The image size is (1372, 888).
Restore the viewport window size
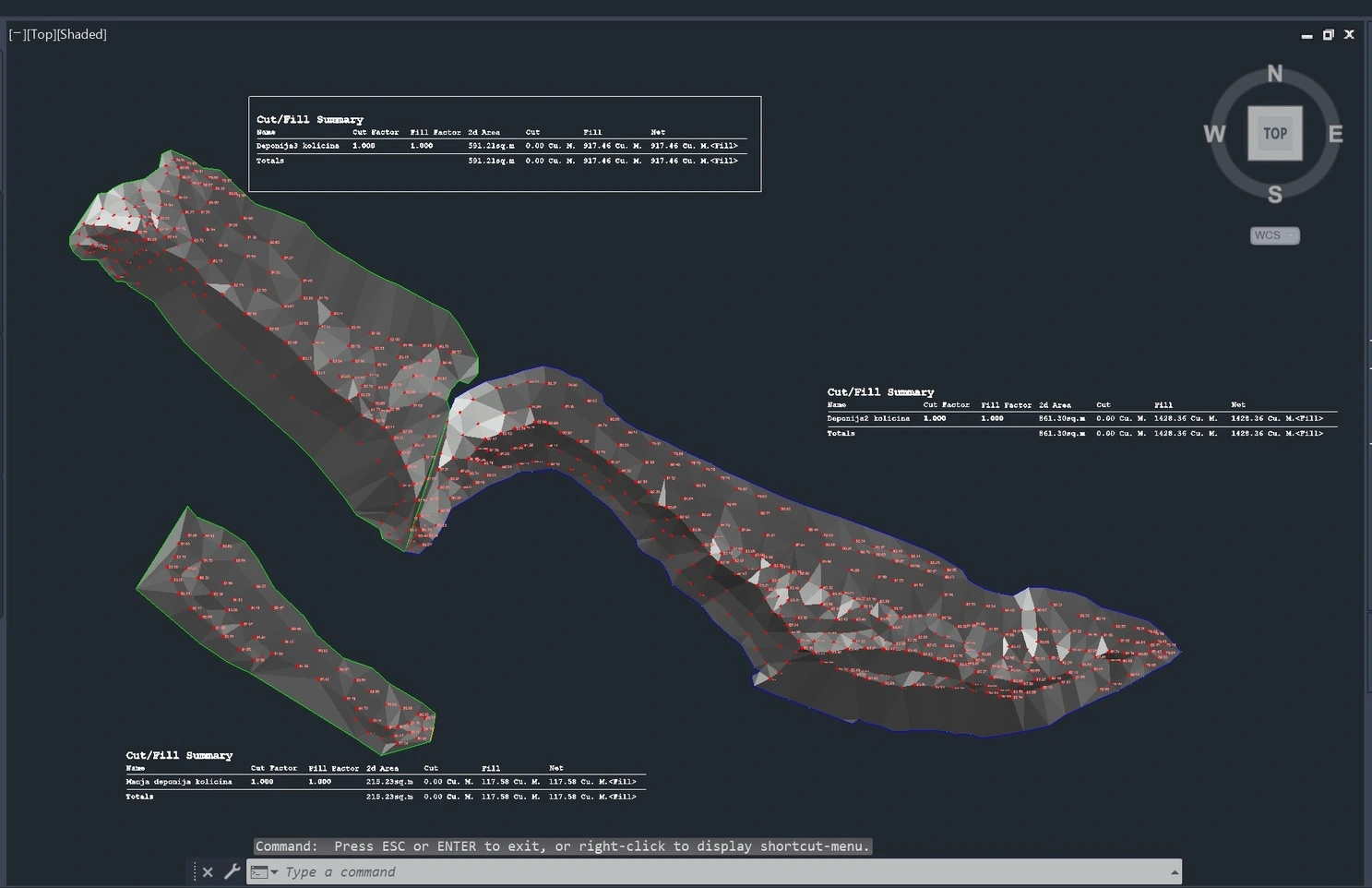(1328, 35)
